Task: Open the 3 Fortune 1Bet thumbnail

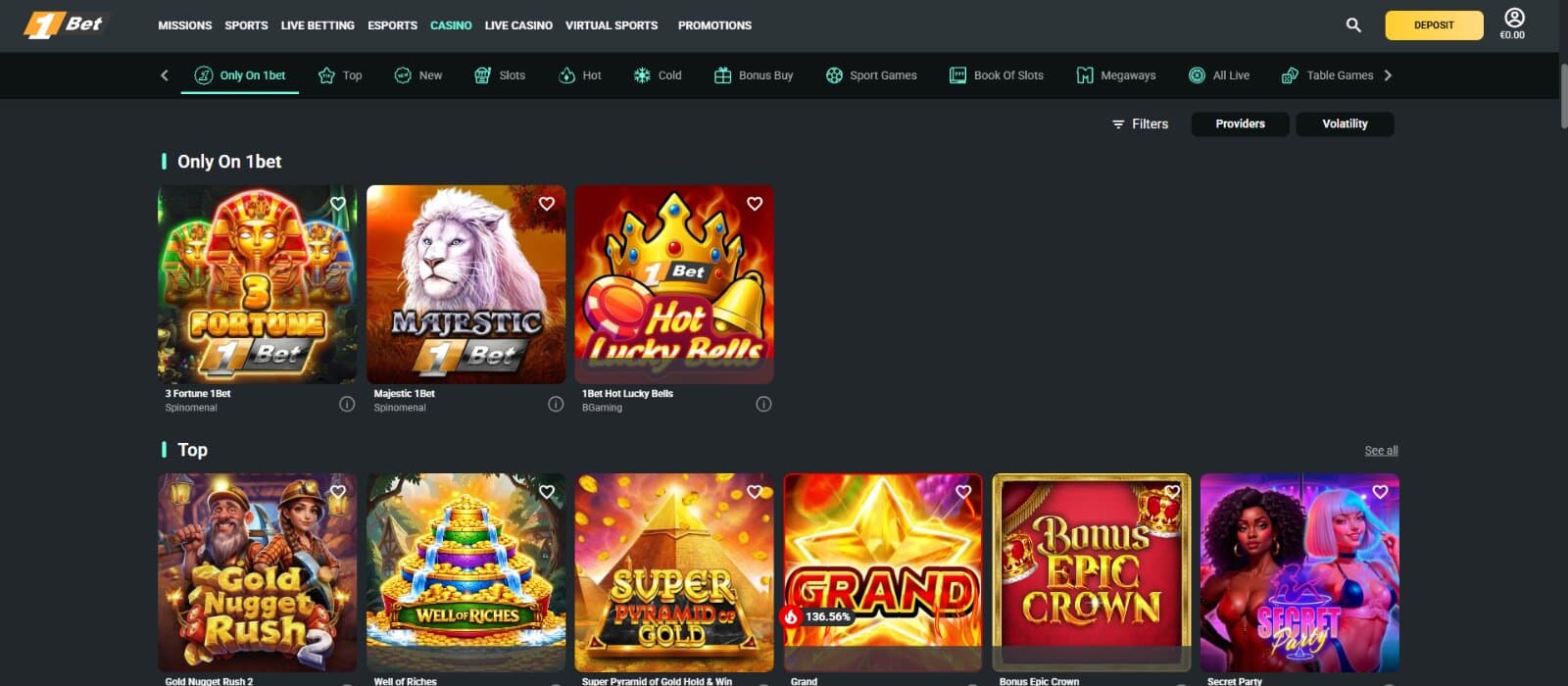Action: (x=257, y=284)
